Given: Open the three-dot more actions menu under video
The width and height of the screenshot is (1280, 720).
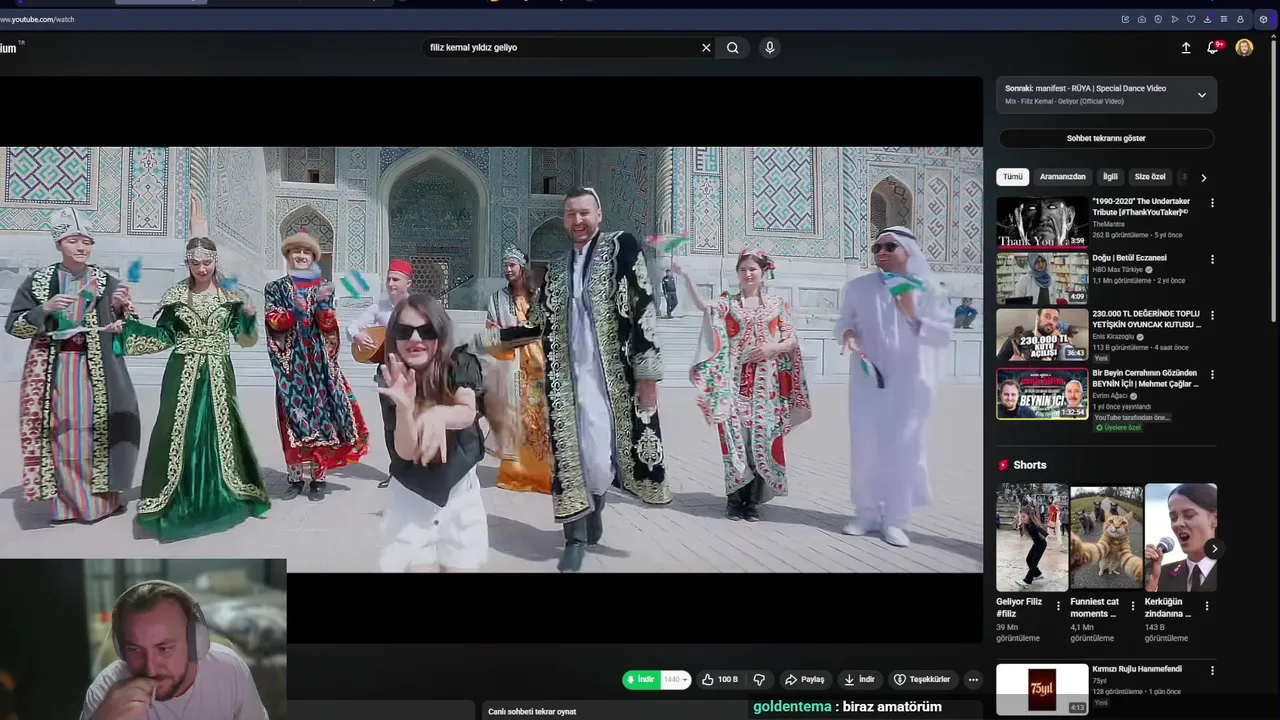Looking at the screenshot, I should point(973,680).
